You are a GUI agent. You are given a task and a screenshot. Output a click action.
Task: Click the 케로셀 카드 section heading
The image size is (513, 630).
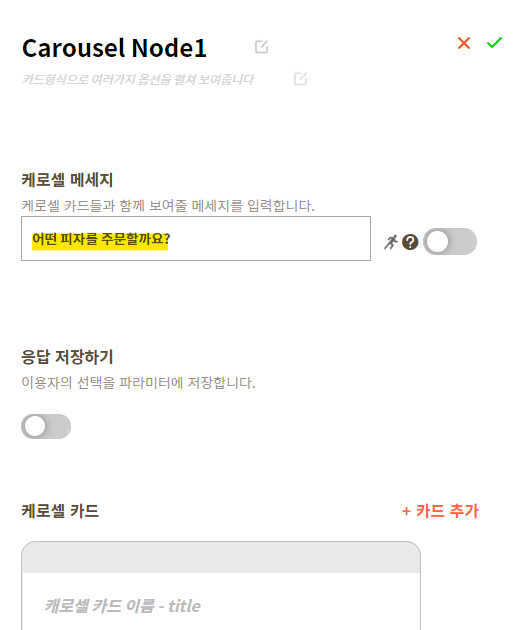click(x=60, y=511)
